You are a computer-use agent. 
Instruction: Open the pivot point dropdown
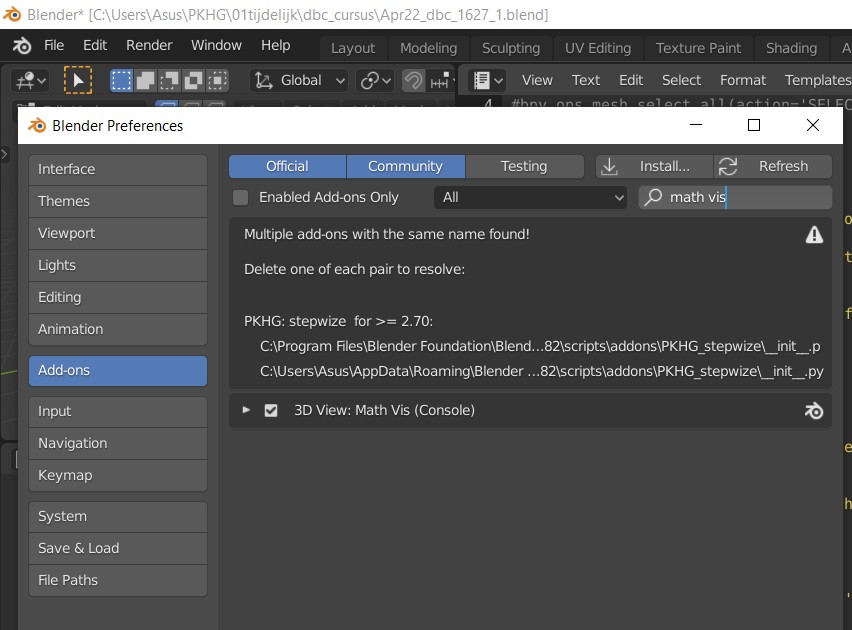[x=375, y=81]
